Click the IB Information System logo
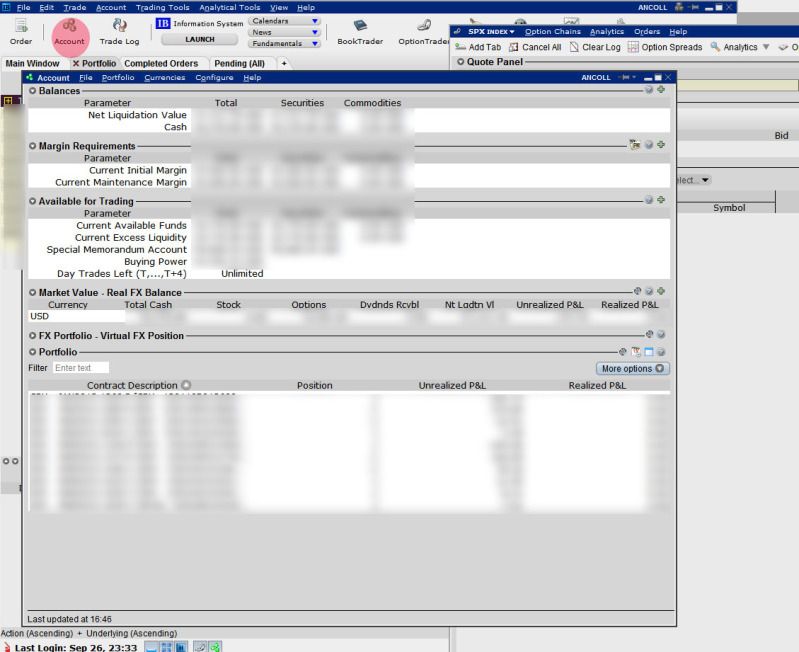Image resolution: width=799 pixels, height=652 pixels. click(x=163, y=23)
